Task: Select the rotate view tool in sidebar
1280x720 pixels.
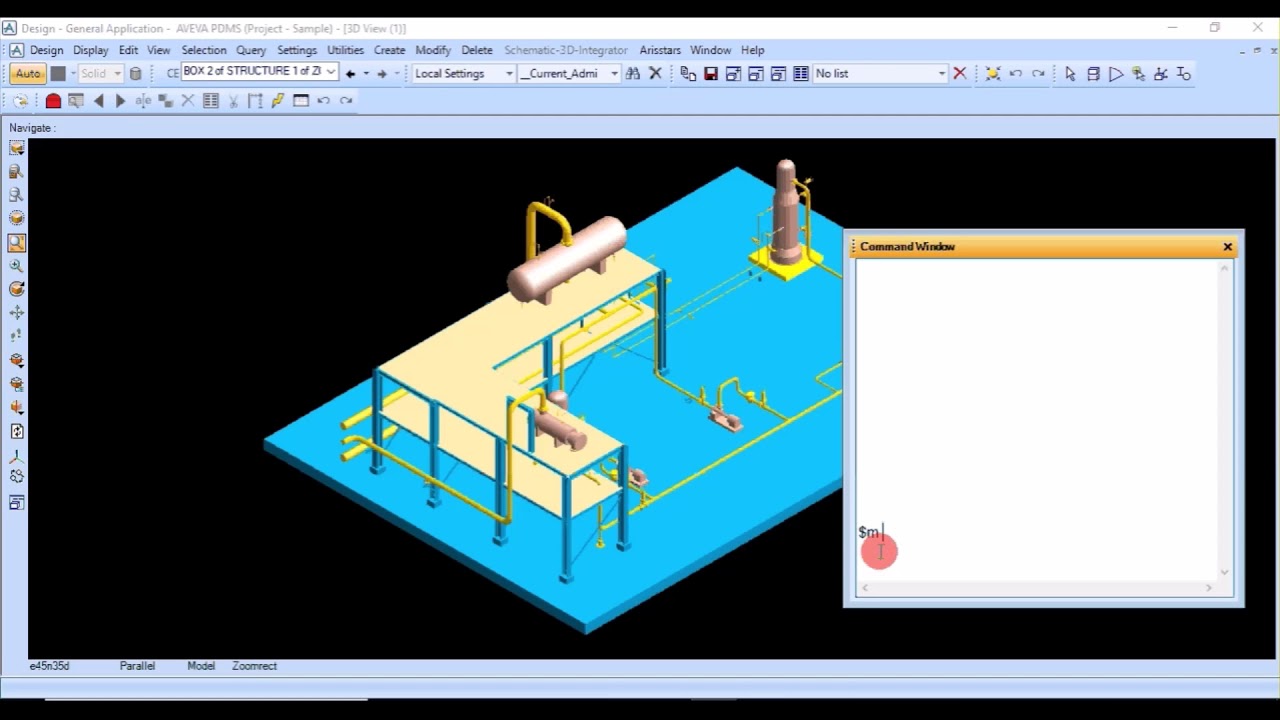Action: tap(17, 289)
